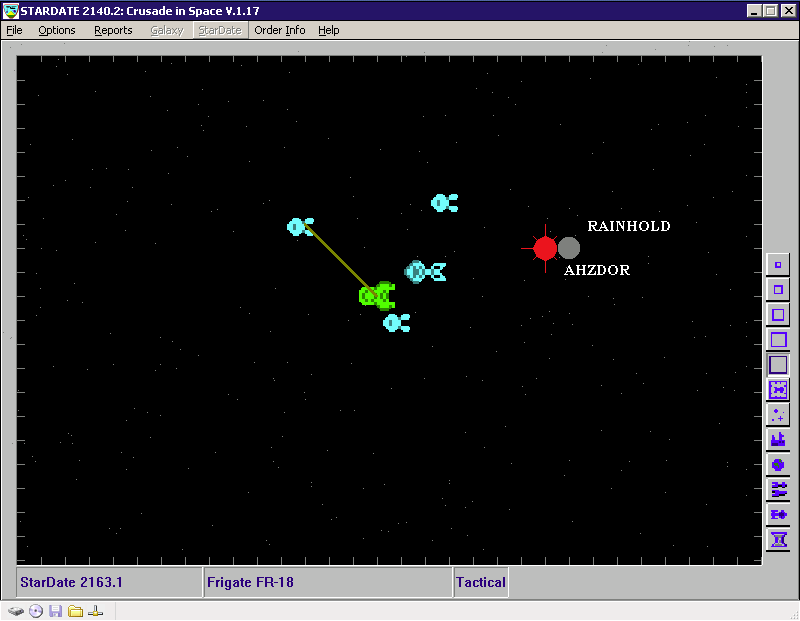Click the single ship with arrow icon
Viewport: 800px width, 621px height.
[x=778, y=515]
